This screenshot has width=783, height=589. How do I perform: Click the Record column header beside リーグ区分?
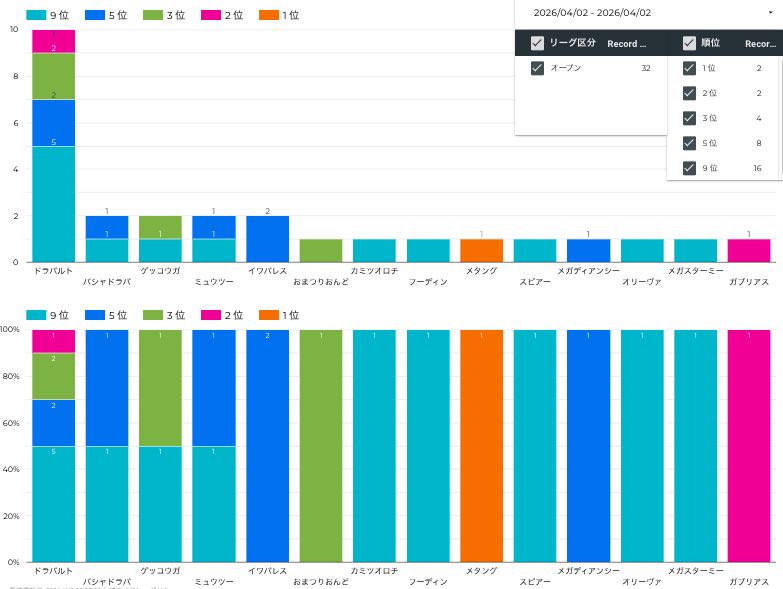coord(627,44)
